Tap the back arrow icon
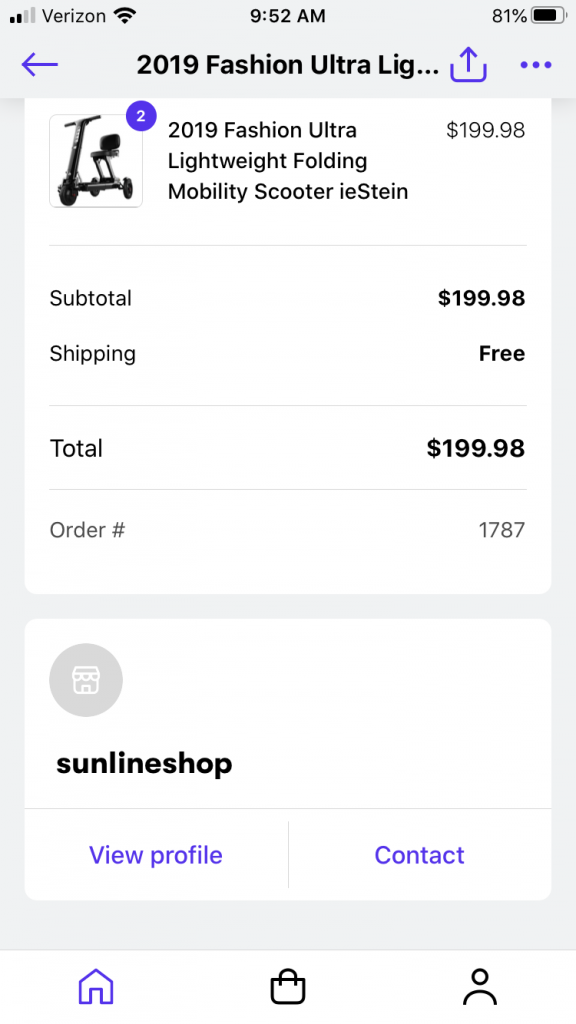This screenshot has width=576, height=1024. 40,65
